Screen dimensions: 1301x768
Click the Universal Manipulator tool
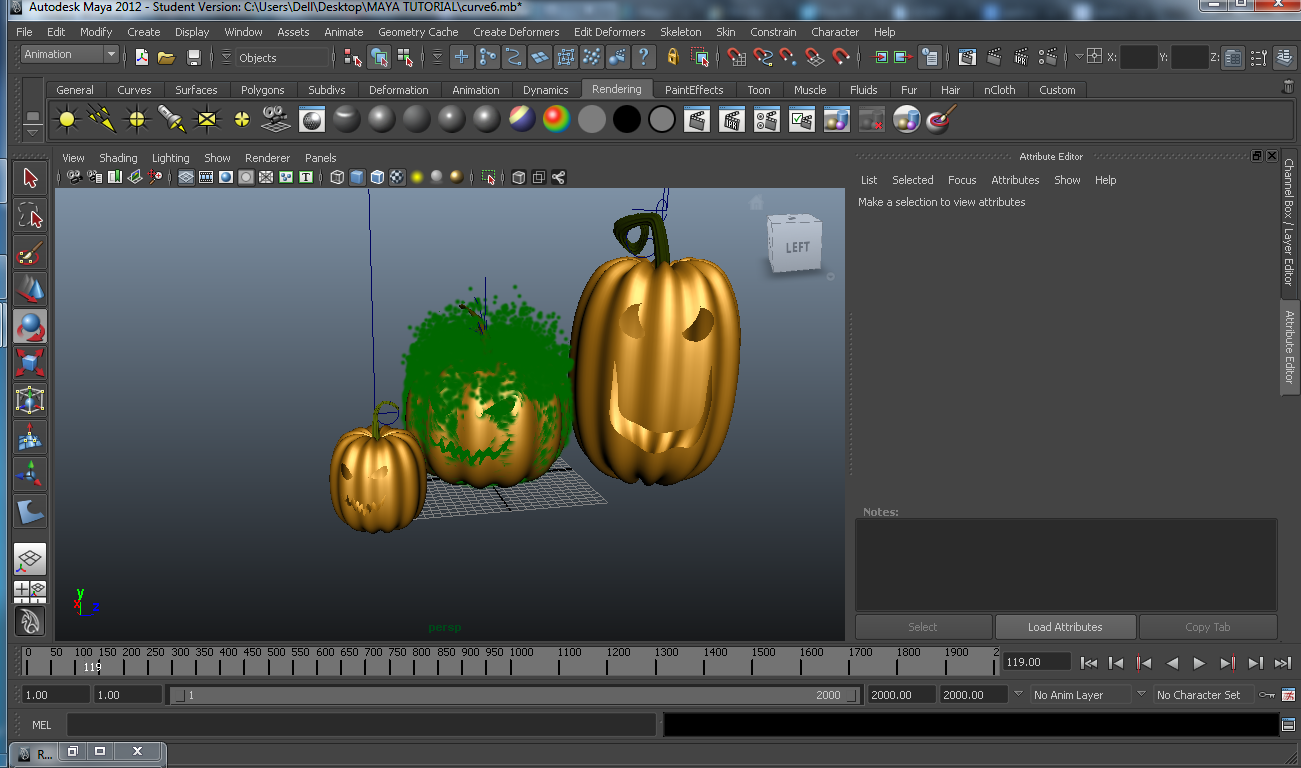coord(30,400)
